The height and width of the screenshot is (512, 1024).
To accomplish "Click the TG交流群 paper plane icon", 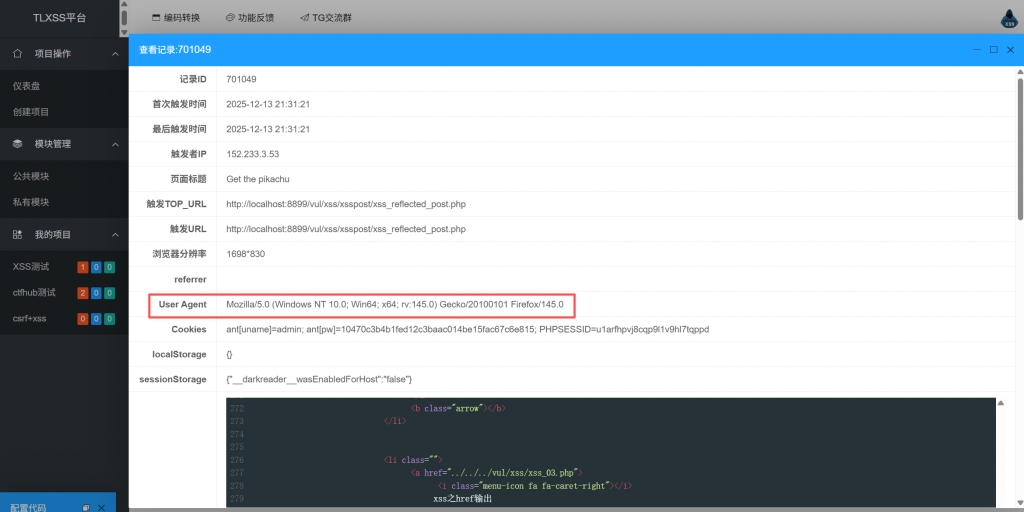I will pyautogui.click(x=304, y=18).
